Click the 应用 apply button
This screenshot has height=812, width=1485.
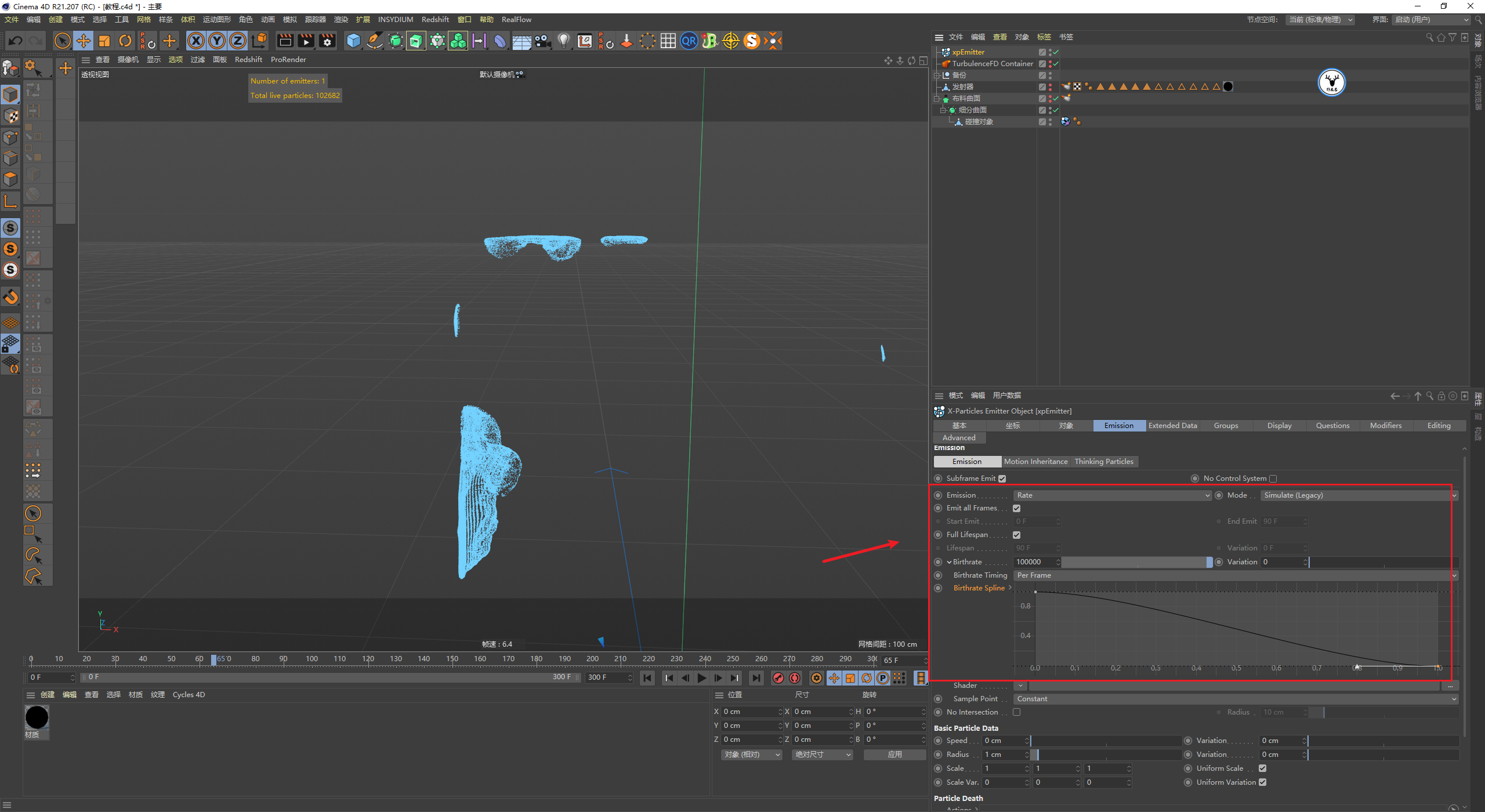click(894, 755)
